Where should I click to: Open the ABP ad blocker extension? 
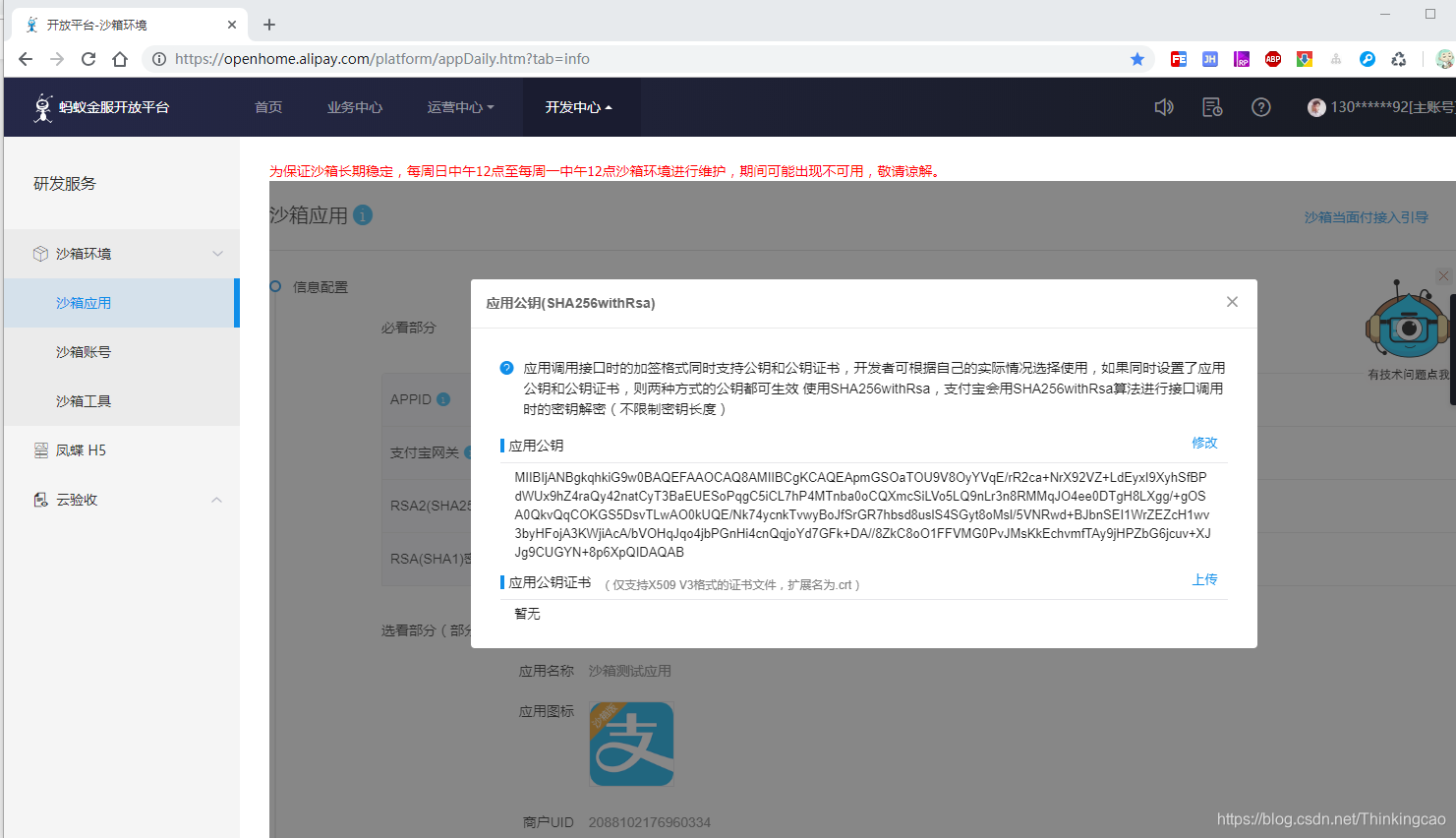click(1273, 59)
